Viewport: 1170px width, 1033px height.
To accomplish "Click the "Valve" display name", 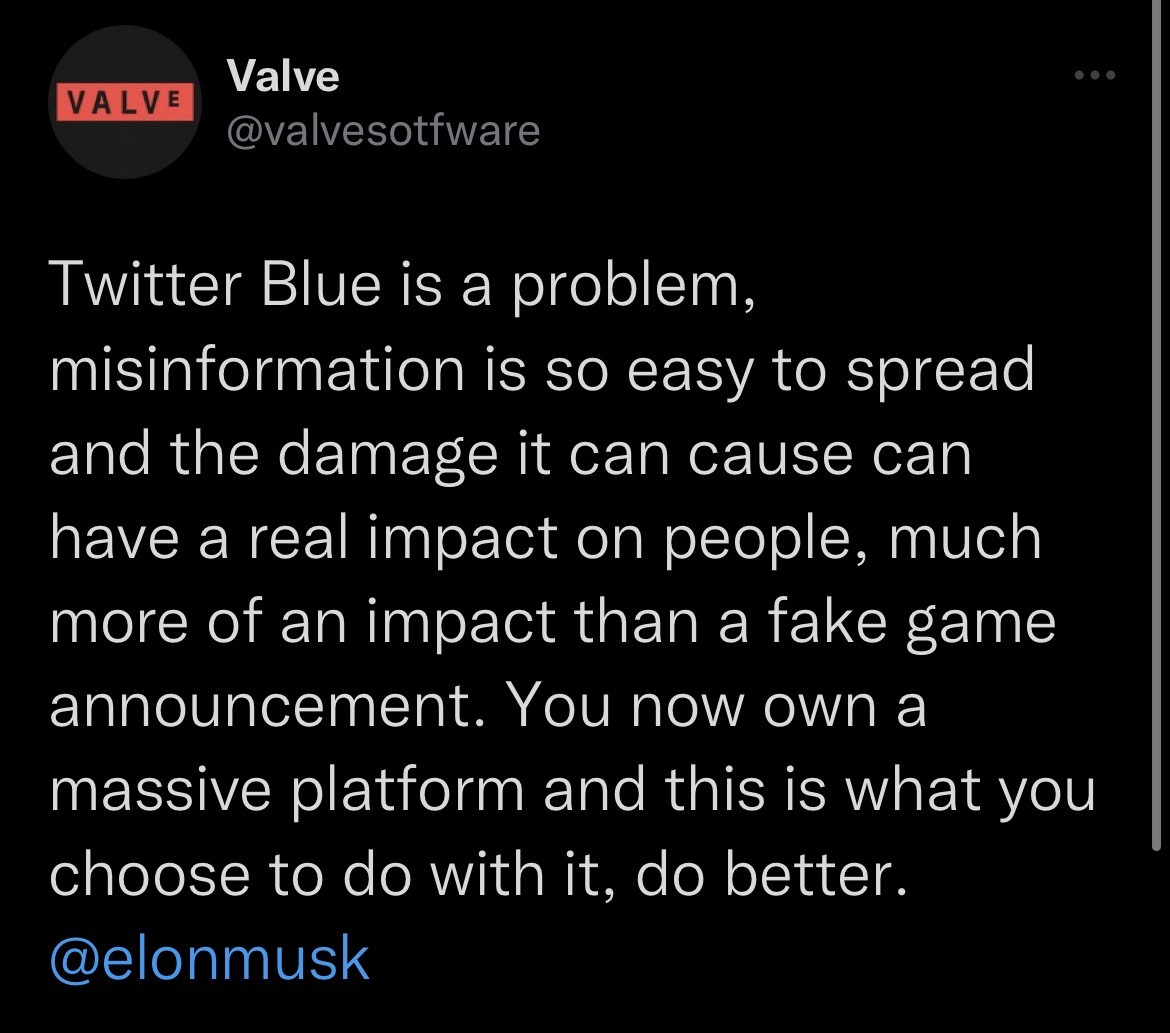I will [x=283, y=75].
